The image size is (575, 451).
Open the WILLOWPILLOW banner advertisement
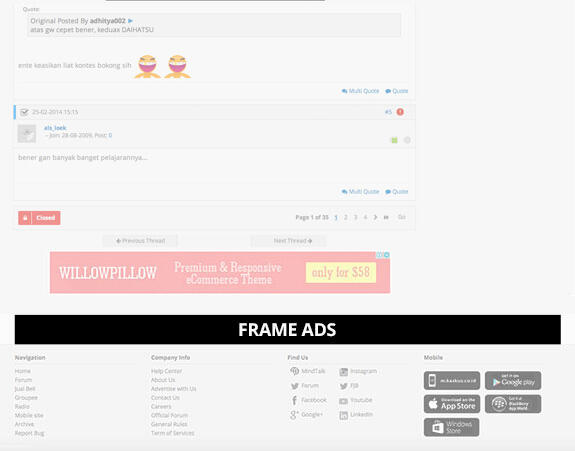pos(220,272)
